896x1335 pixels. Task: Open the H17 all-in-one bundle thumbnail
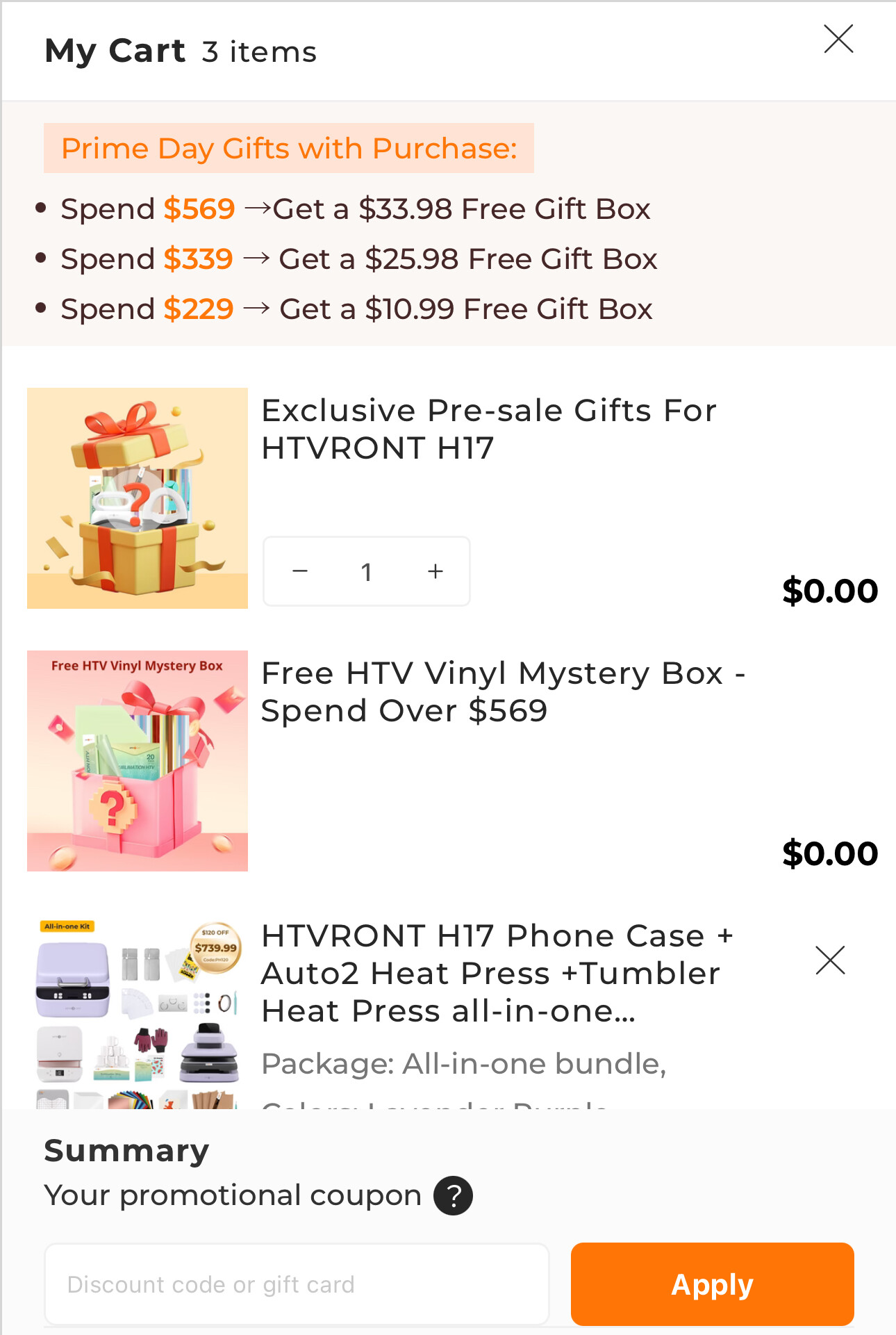138,1011
